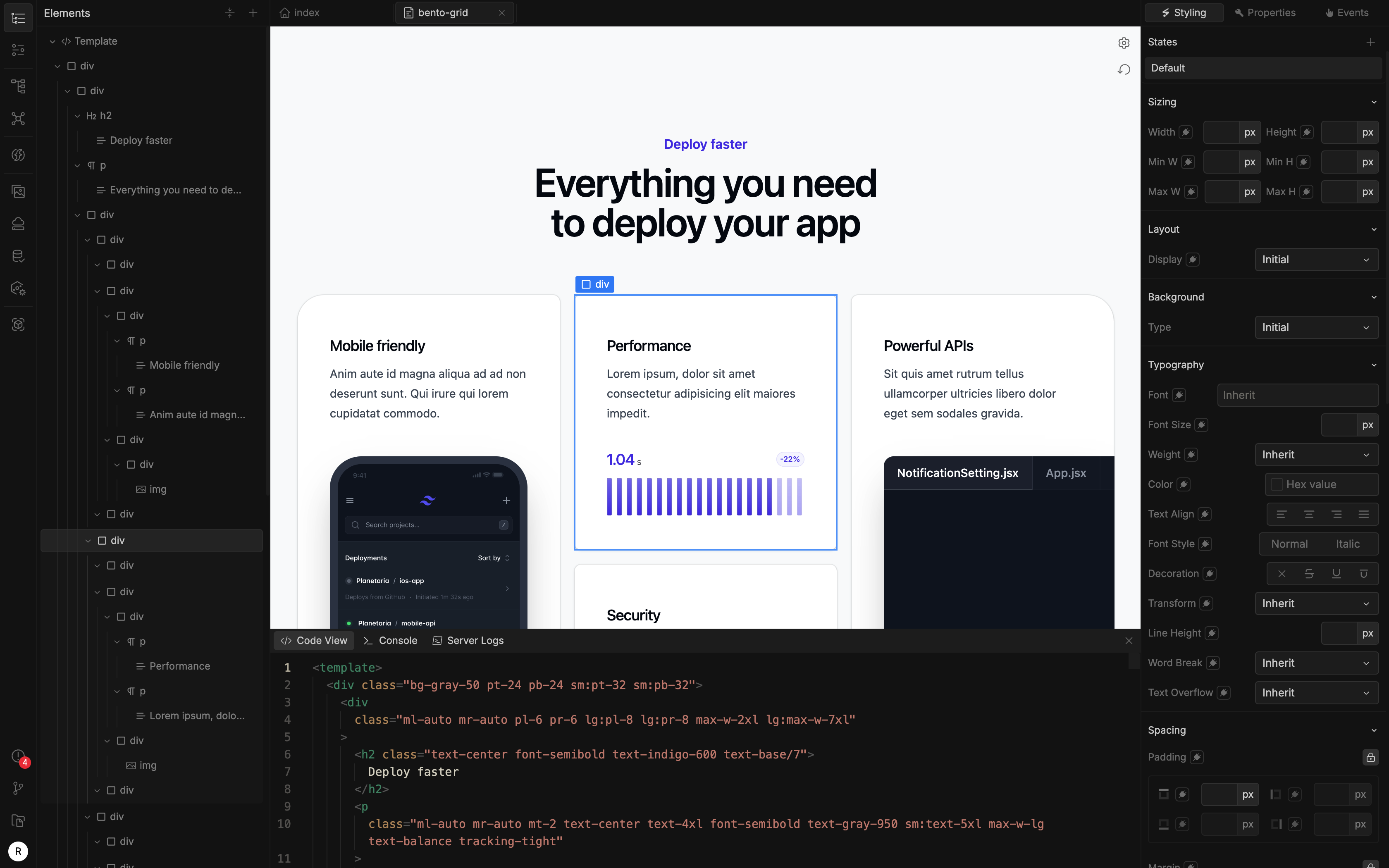
Task: Set font style to Normal
Action: [1289, 544]
